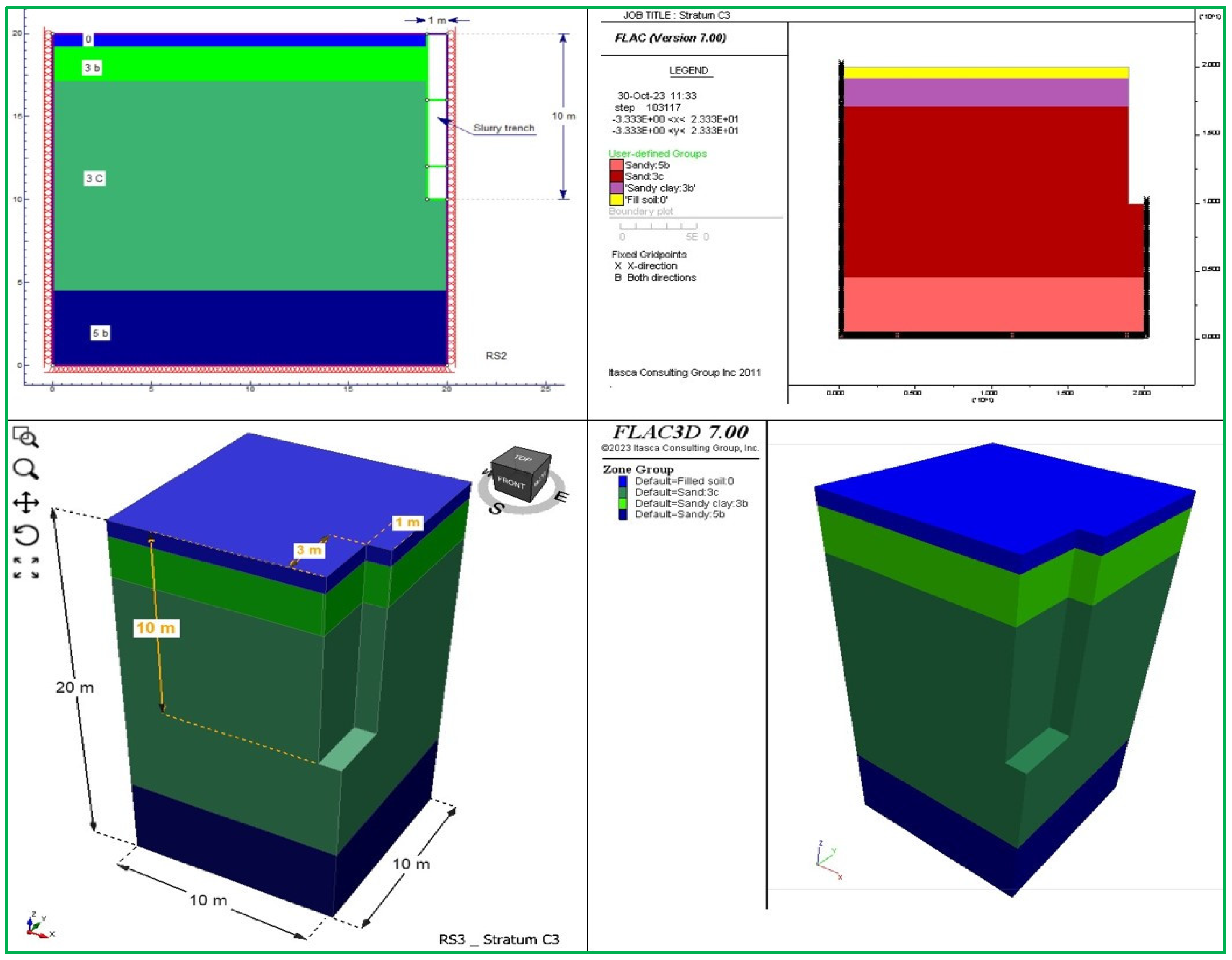Click the rotate view icon
This screenshot has height=960, width=1232.
point(26,535)
